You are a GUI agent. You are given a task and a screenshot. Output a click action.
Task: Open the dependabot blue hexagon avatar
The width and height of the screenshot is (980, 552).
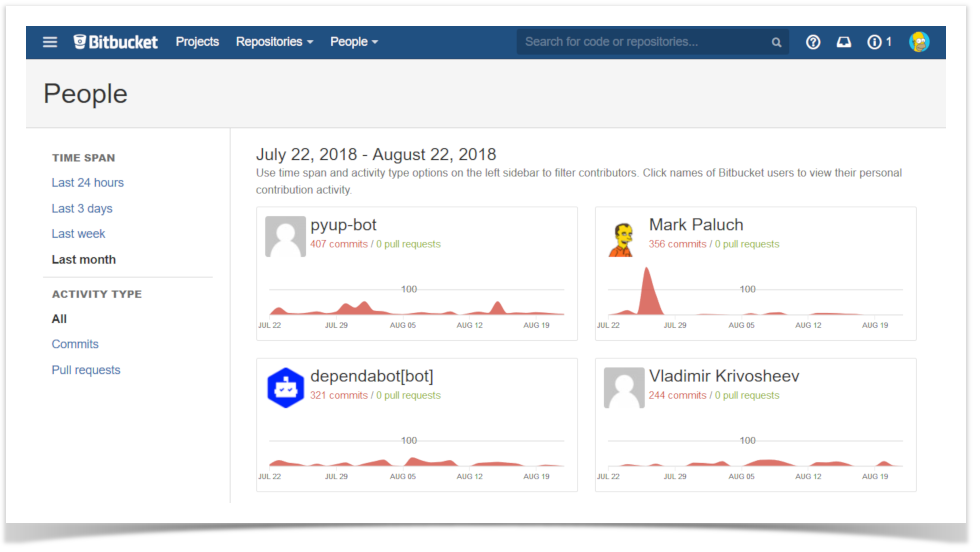pos(286,388)
